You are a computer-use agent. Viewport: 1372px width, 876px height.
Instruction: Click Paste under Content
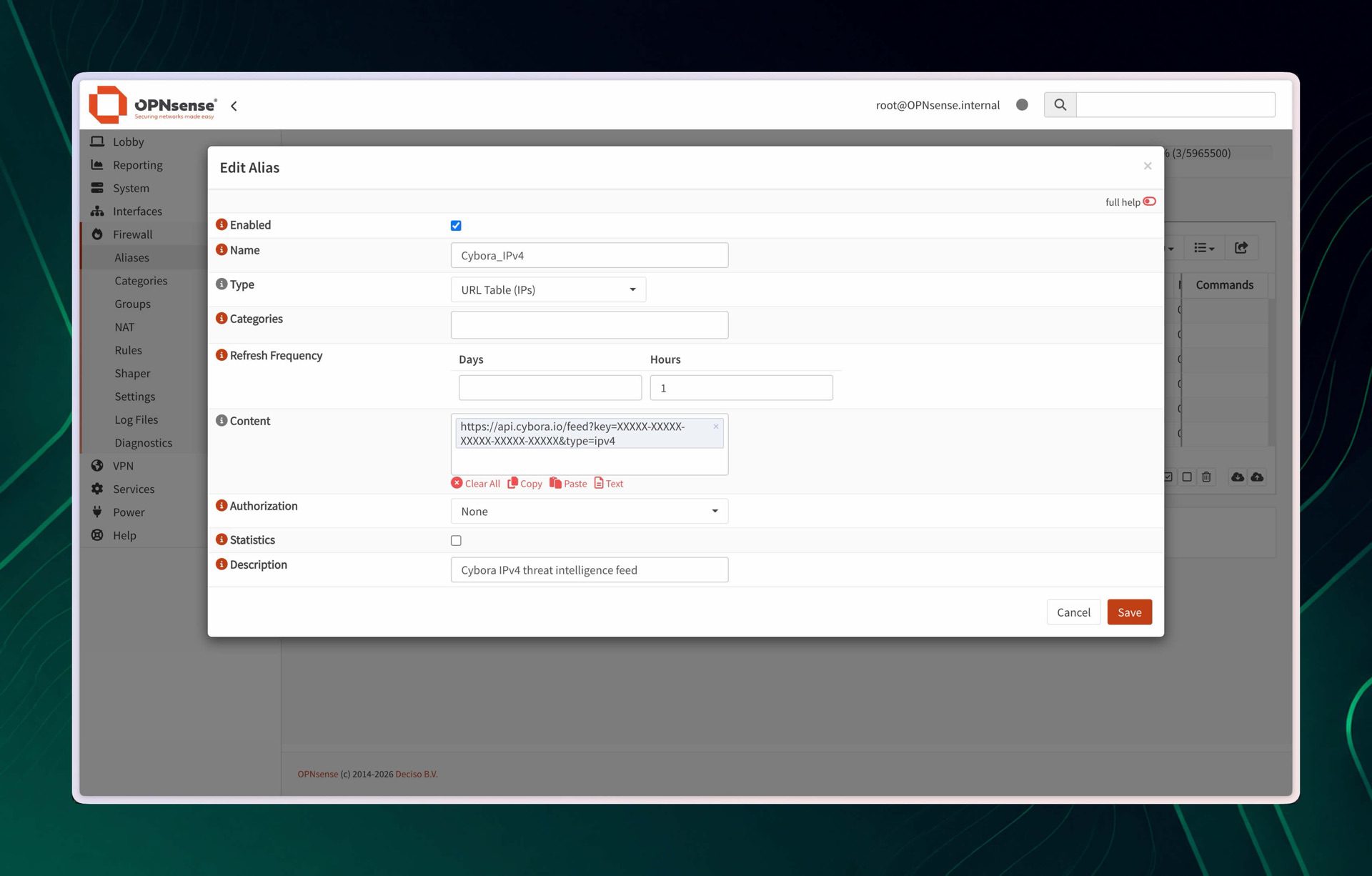(x=568, y=484)
